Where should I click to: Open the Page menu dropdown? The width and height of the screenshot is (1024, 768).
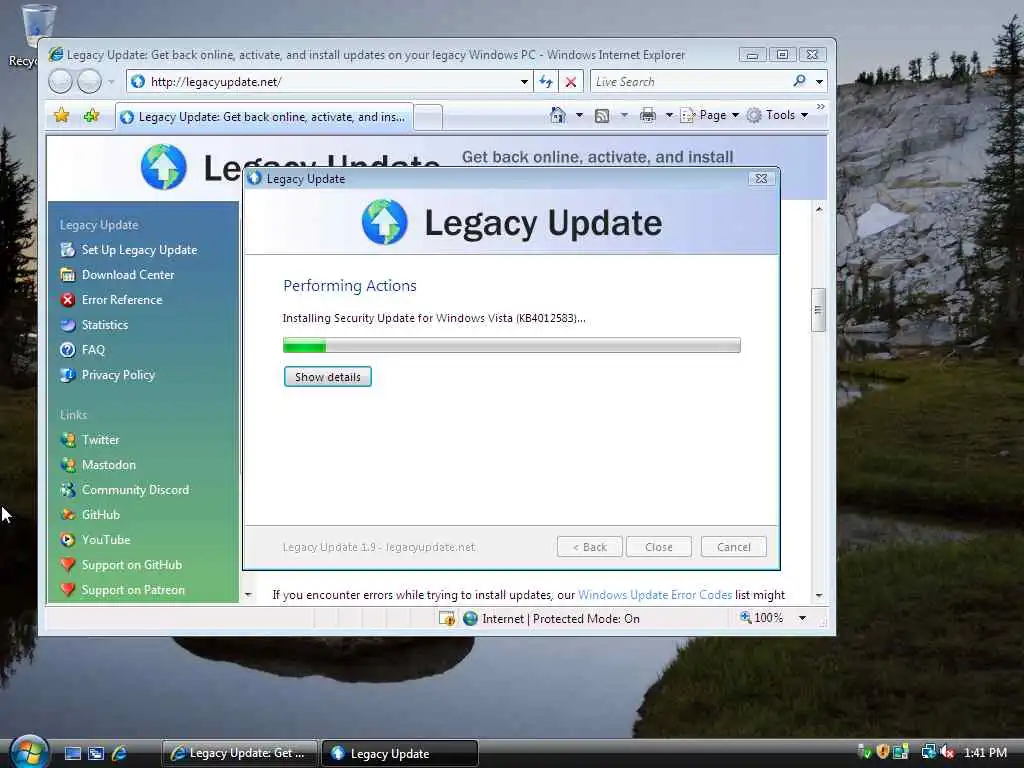coord(709,116)
